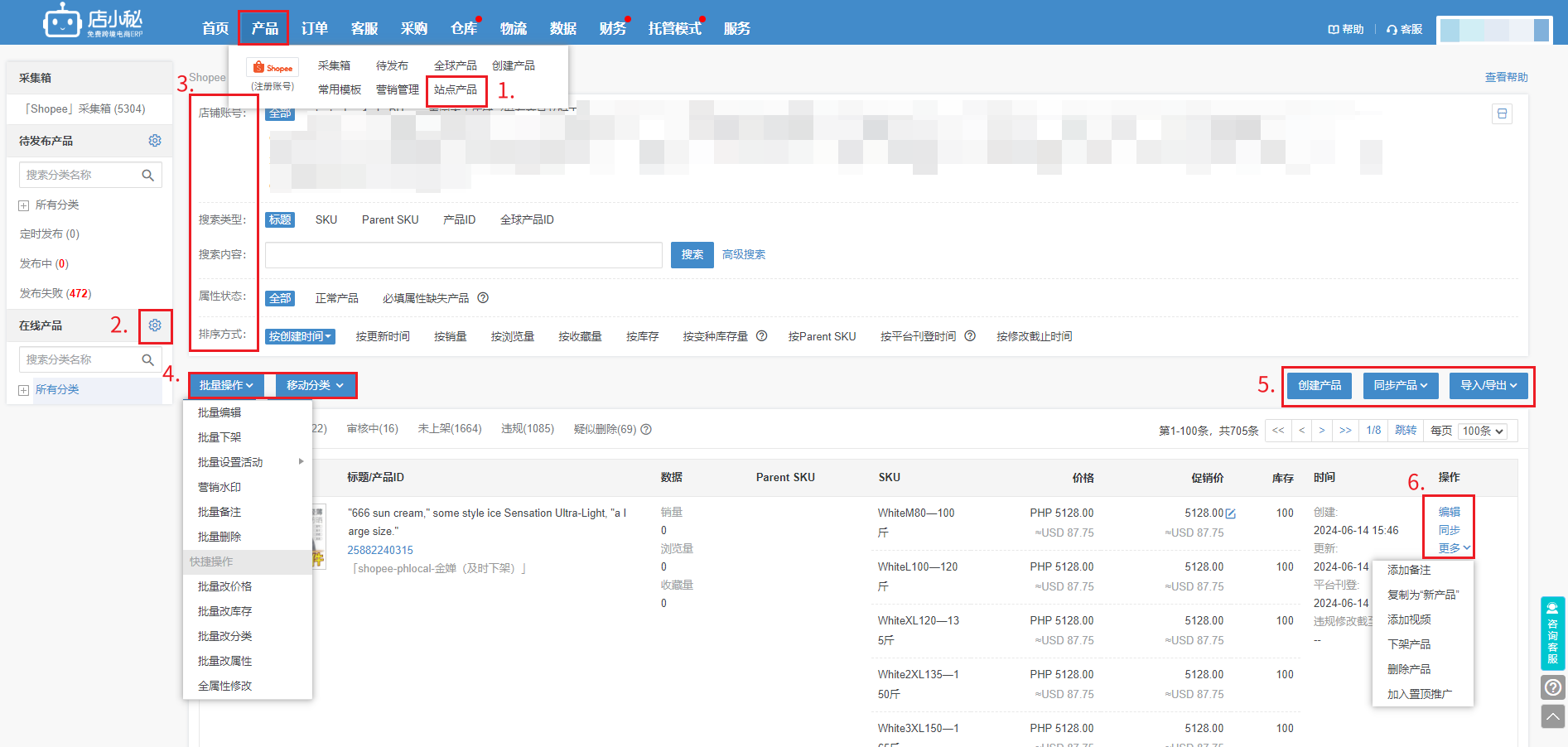Switch to 违规(1085) tab
This screenshot has width=1568, height=747.
(x=528, y=428)
